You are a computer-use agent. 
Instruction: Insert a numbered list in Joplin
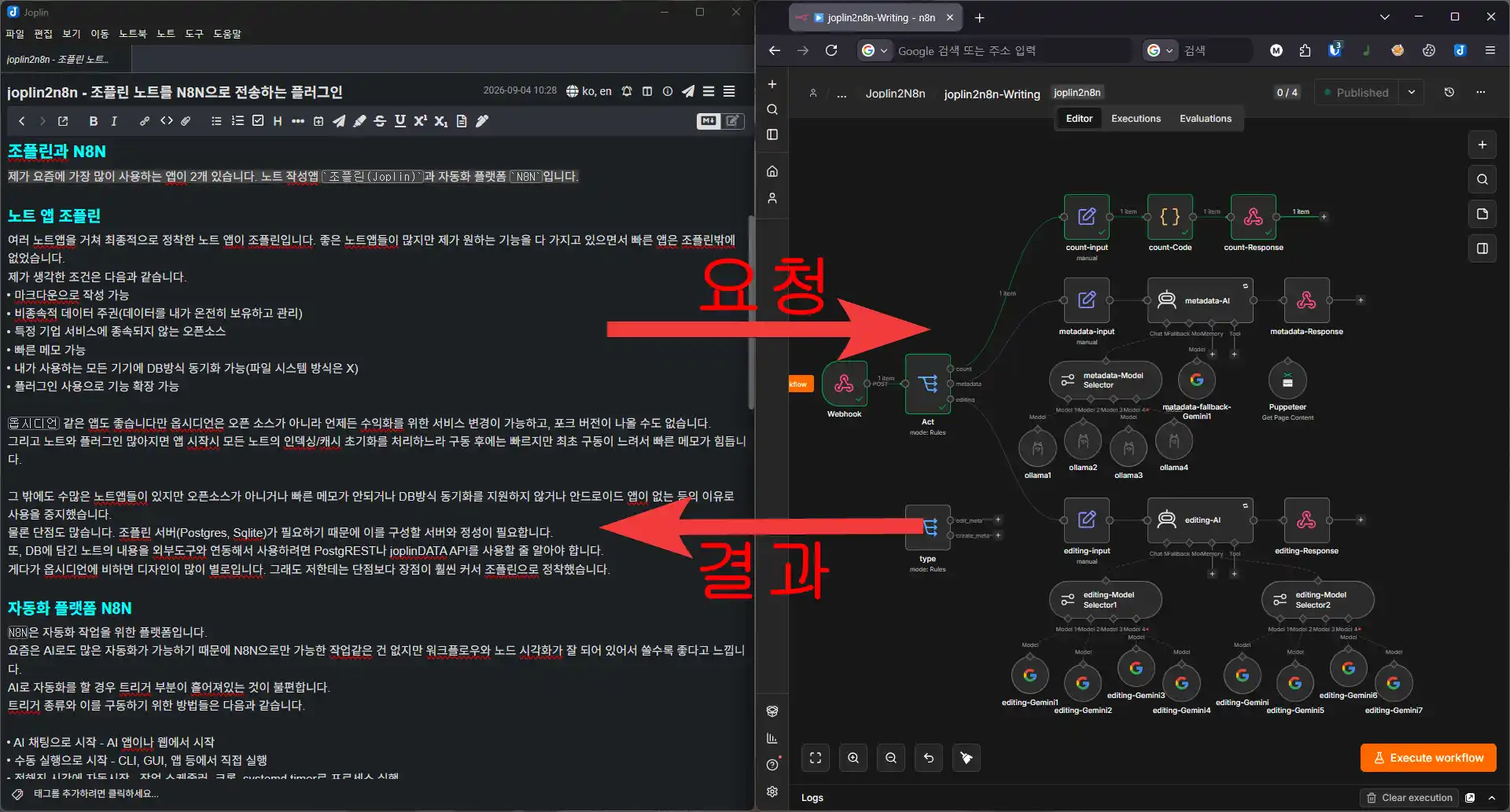click(x=238, y=121)
